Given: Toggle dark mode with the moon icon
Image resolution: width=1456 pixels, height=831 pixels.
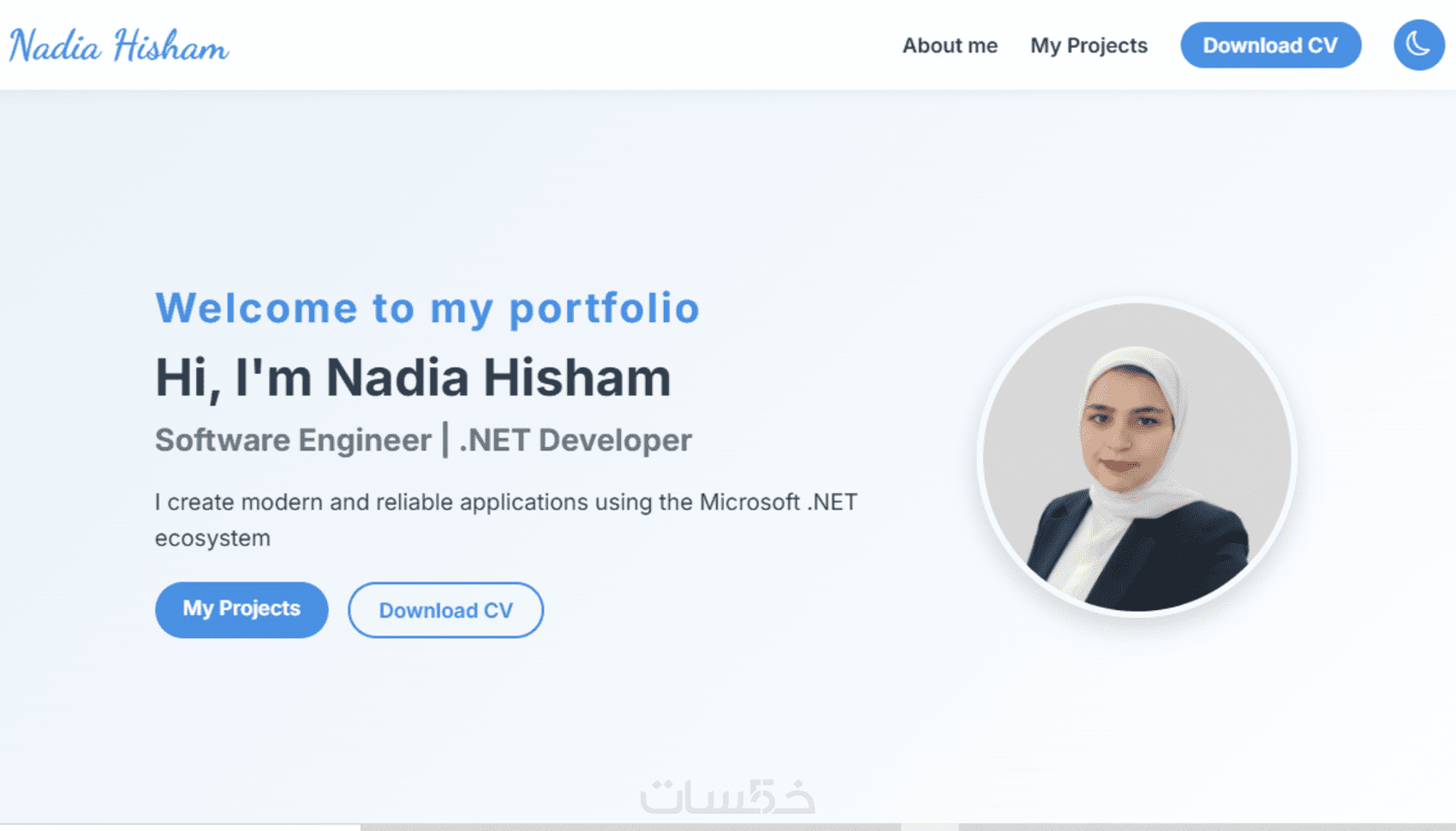Looking at the screenshot, I should tap(1418, 45).
